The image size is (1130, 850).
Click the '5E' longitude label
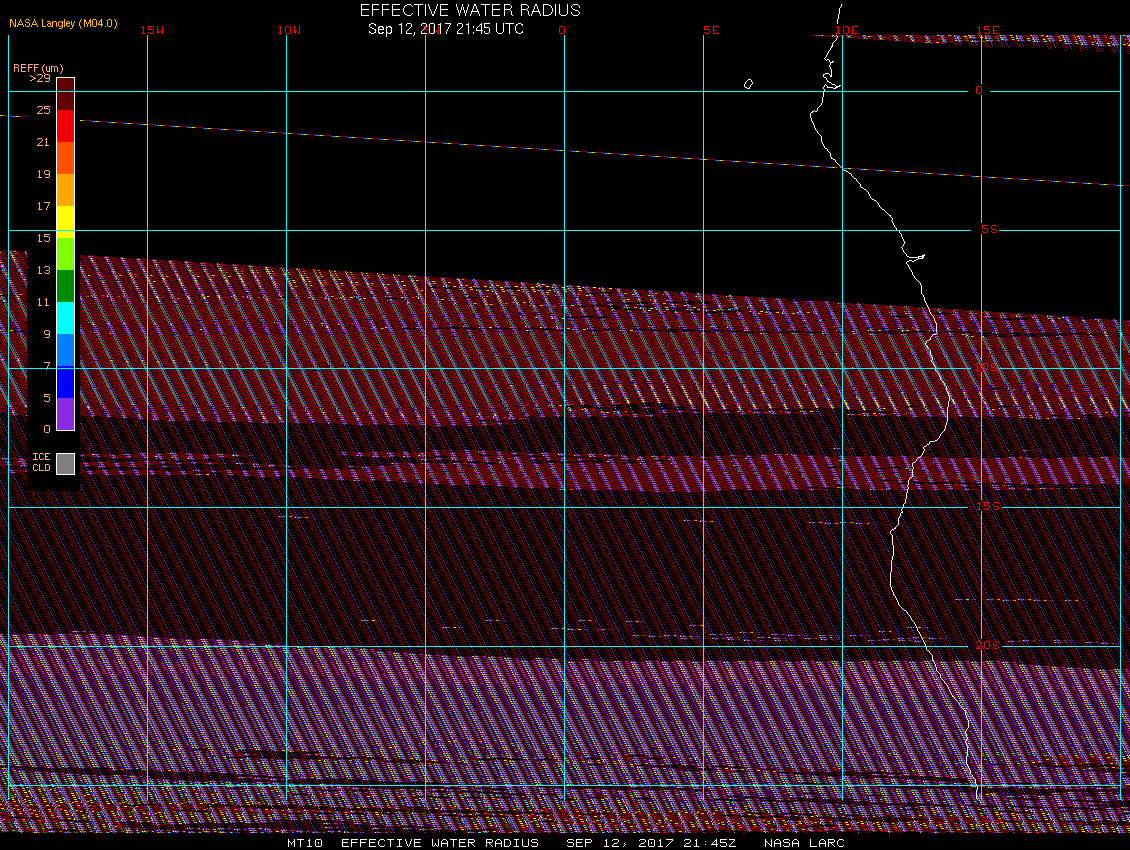[x=711, y=30]
